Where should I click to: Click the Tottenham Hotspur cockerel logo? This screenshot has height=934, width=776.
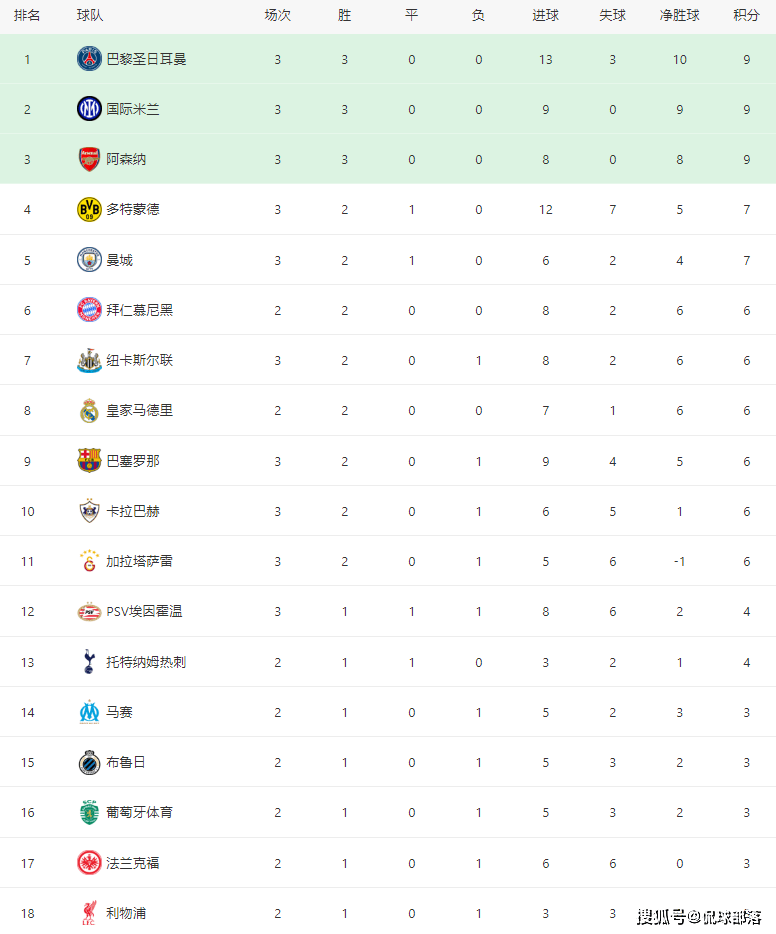point(90,662)
